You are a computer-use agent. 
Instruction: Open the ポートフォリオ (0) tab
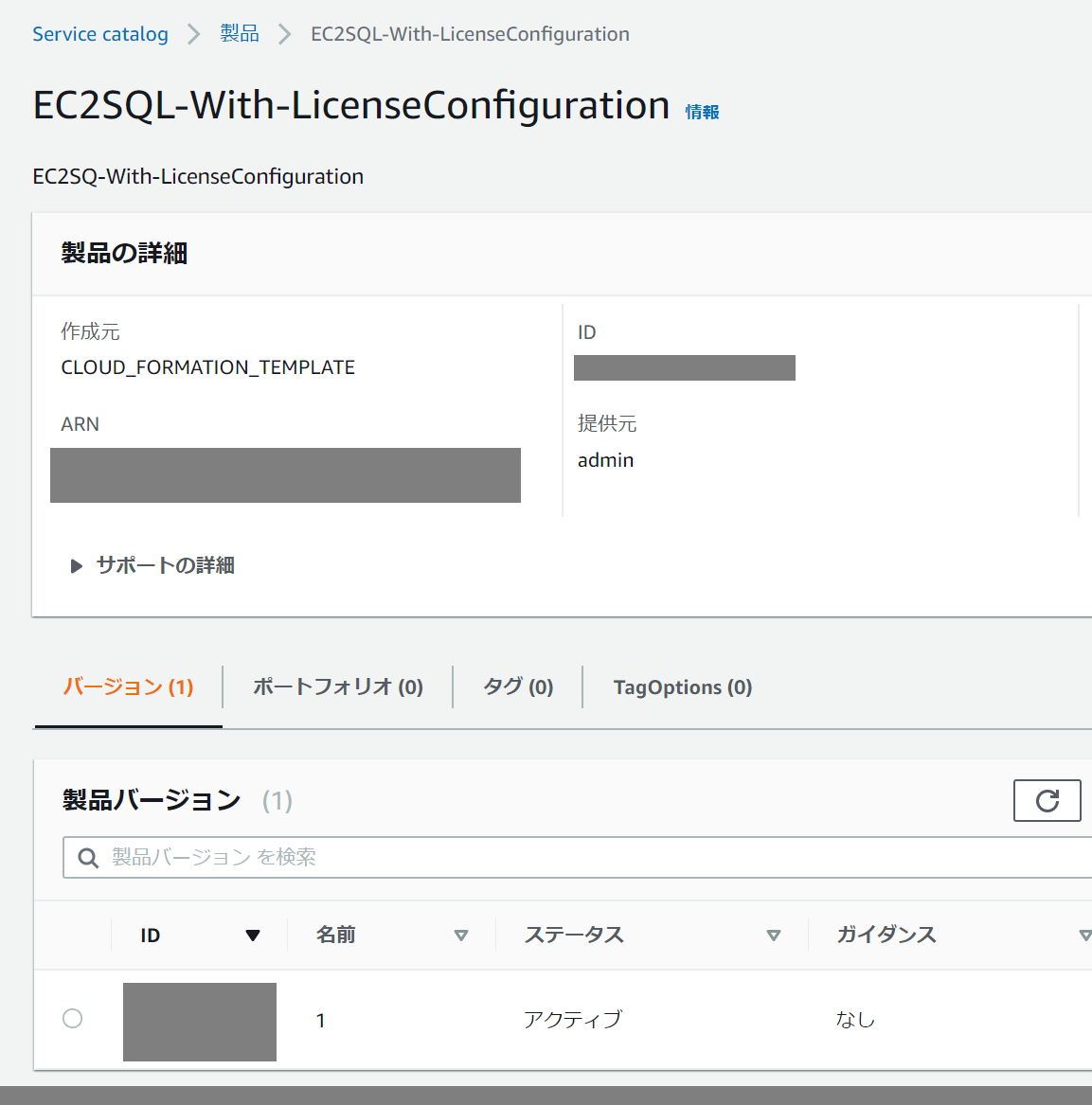338,687
